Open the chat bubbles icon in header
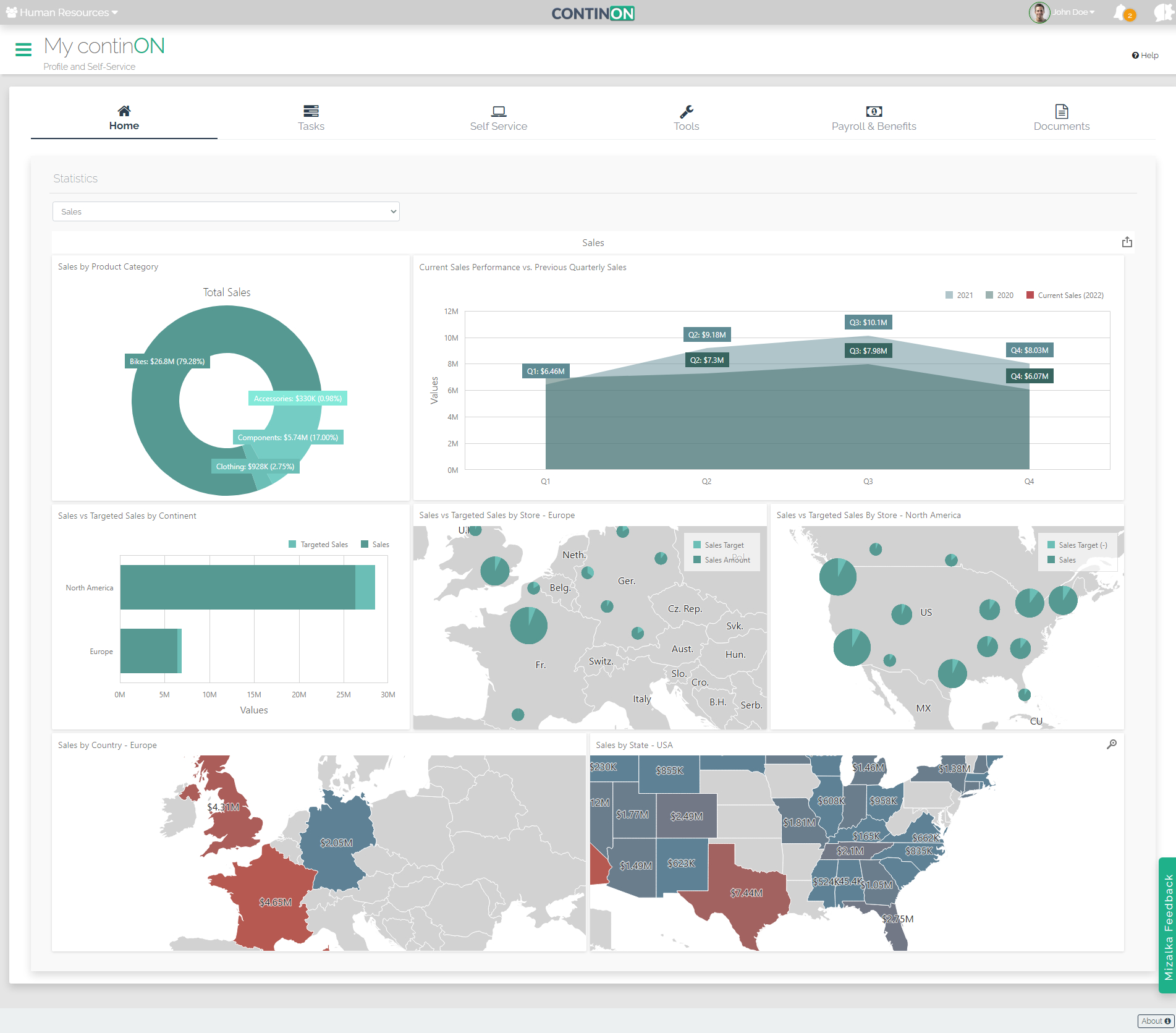 coord(1162,12)
